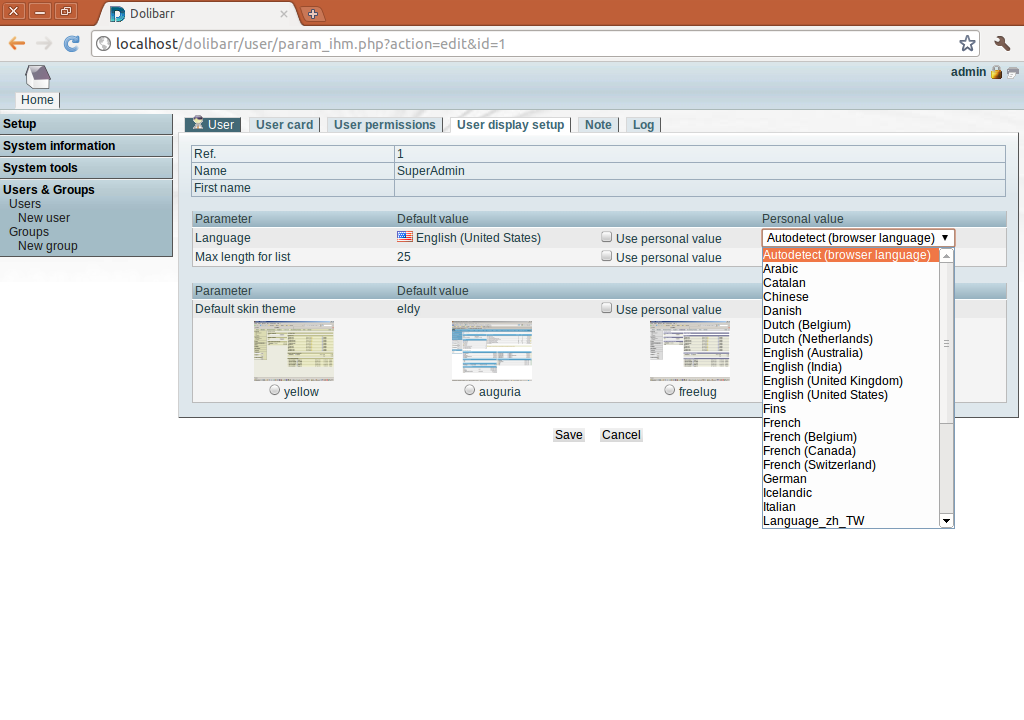Select the freelug theme radio button

coord(669,390)
